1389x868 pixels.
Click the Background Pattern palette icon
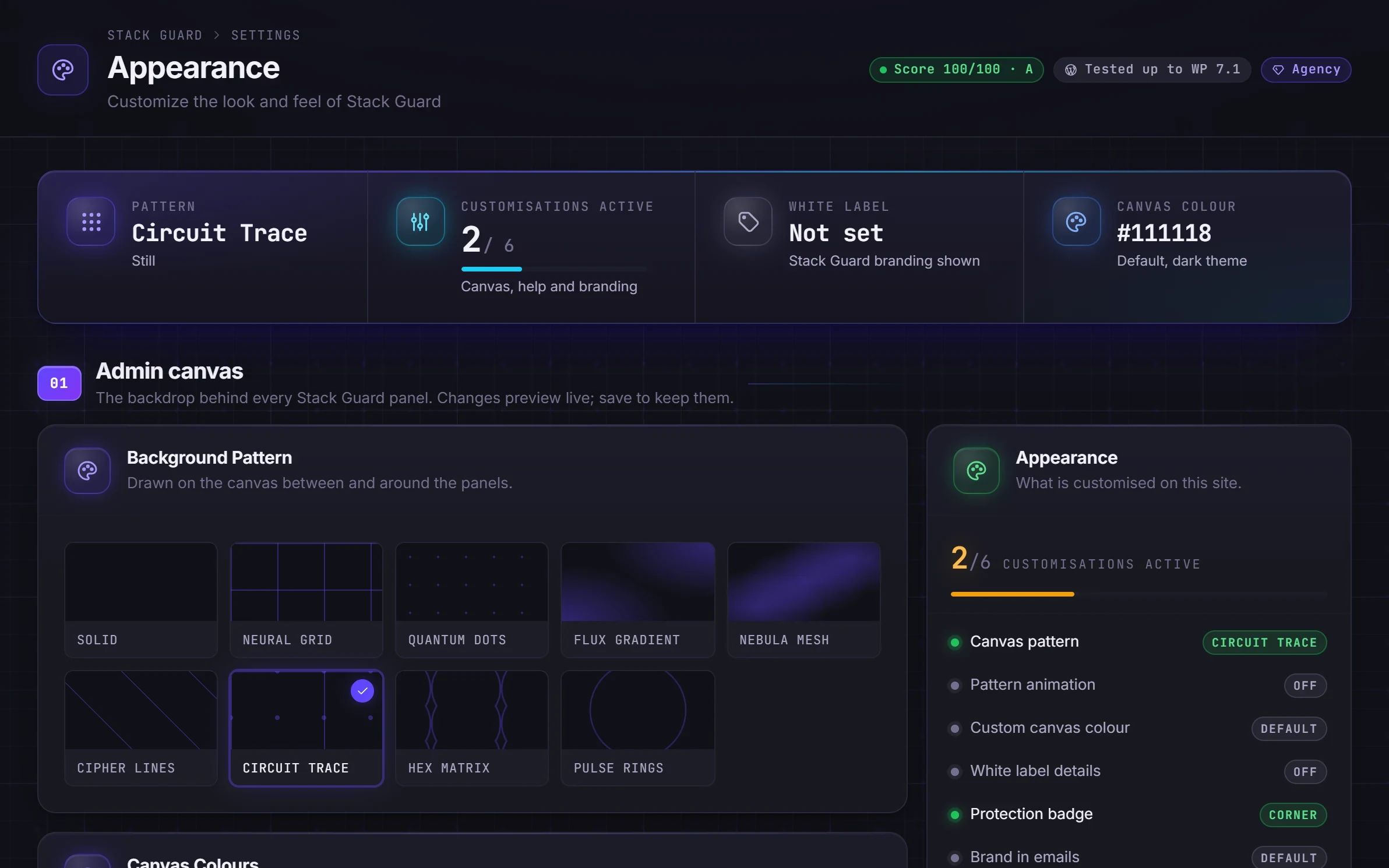click(87, 471)
